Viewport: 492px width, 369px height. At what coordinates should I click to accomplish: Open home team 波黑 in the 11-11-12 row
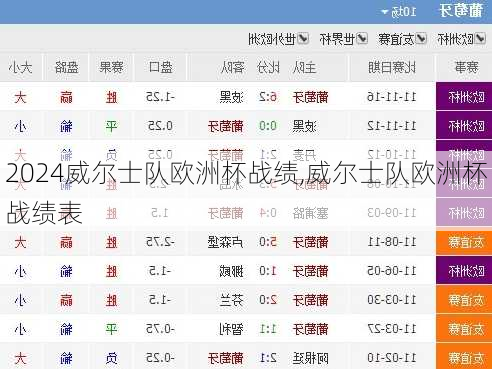pos(304,126)
